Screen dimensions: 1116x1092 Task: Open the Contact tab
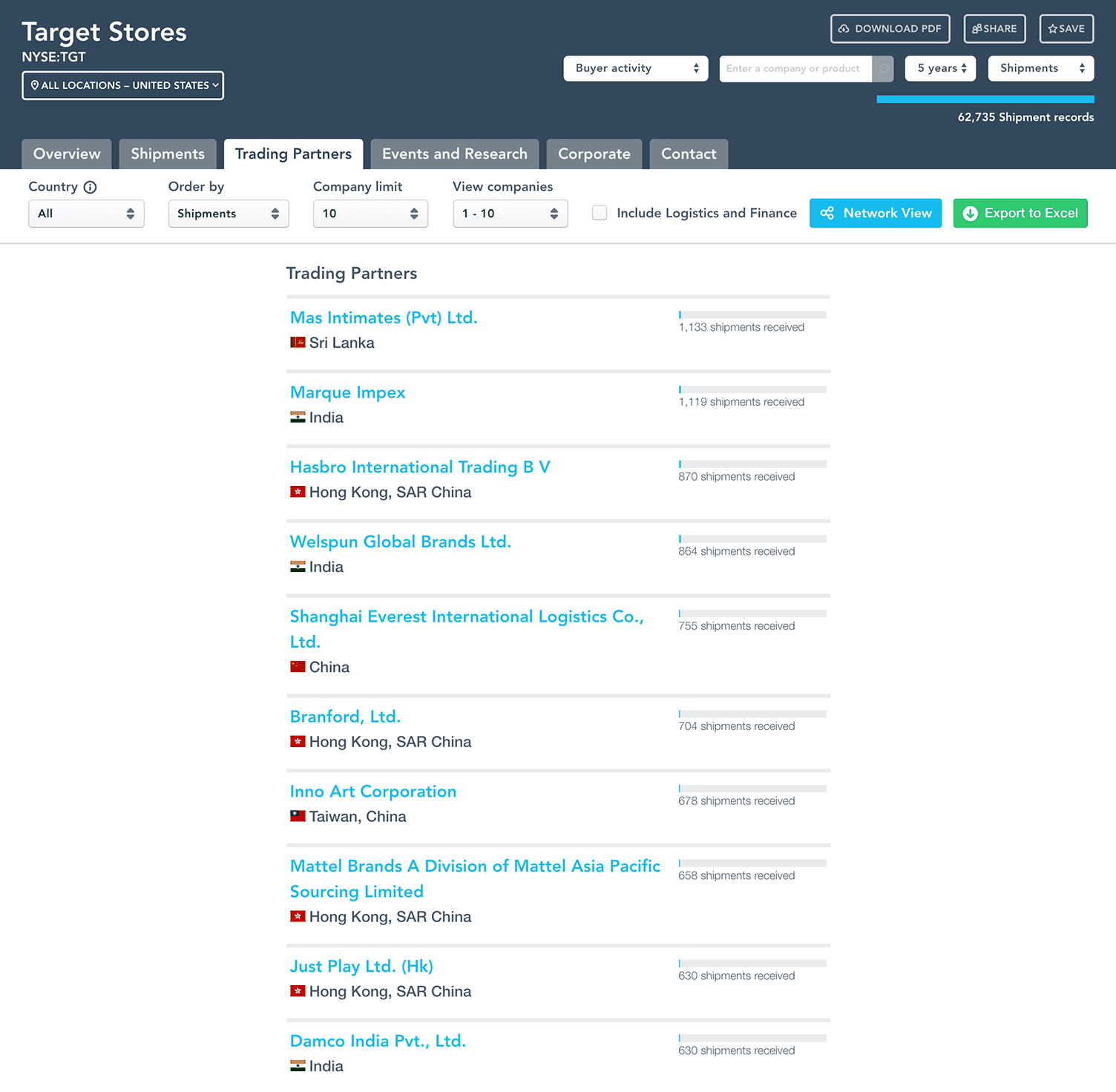[689, 154]
